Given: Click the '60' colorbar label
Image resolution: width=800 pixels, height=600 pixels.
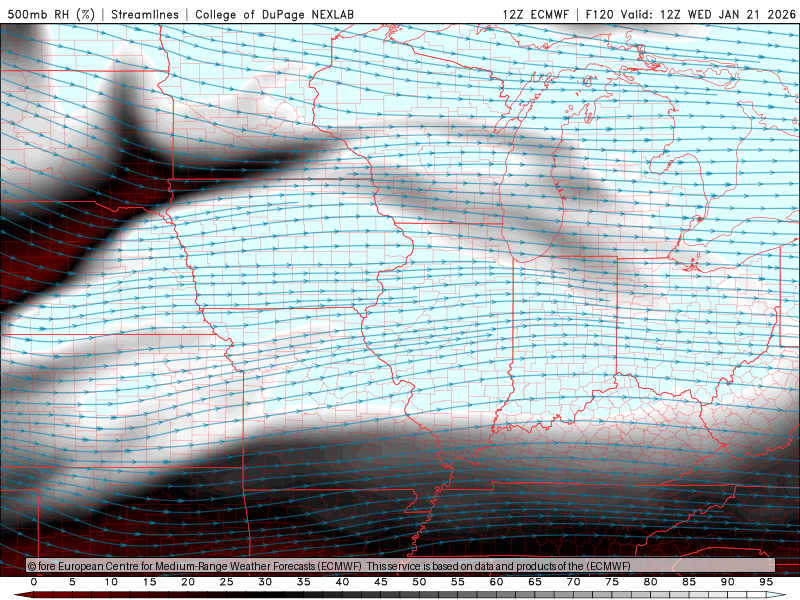Looking at the screenshot, I should tap(496, 582).
